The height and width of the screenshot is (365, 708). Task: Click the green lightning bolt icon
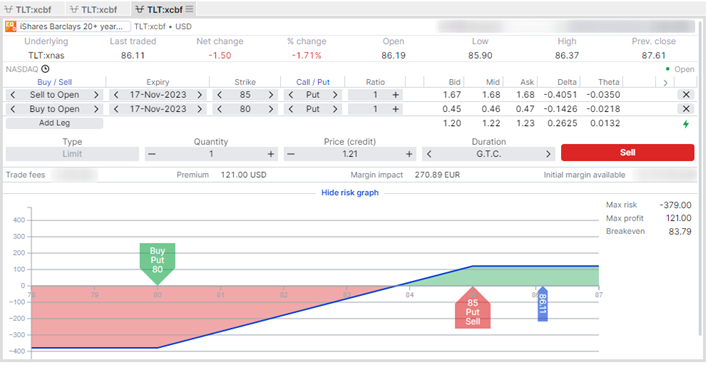686,124
